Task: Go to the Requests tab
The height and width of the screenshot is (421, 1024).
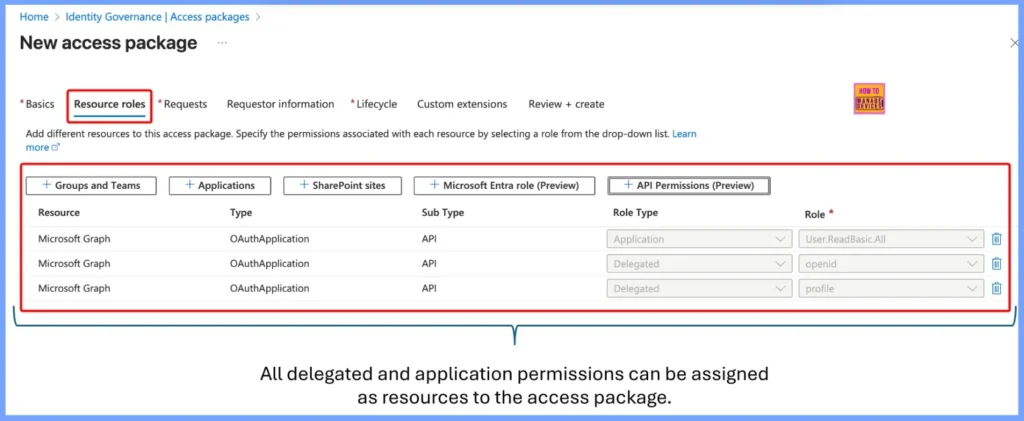Action: [184, 104]
